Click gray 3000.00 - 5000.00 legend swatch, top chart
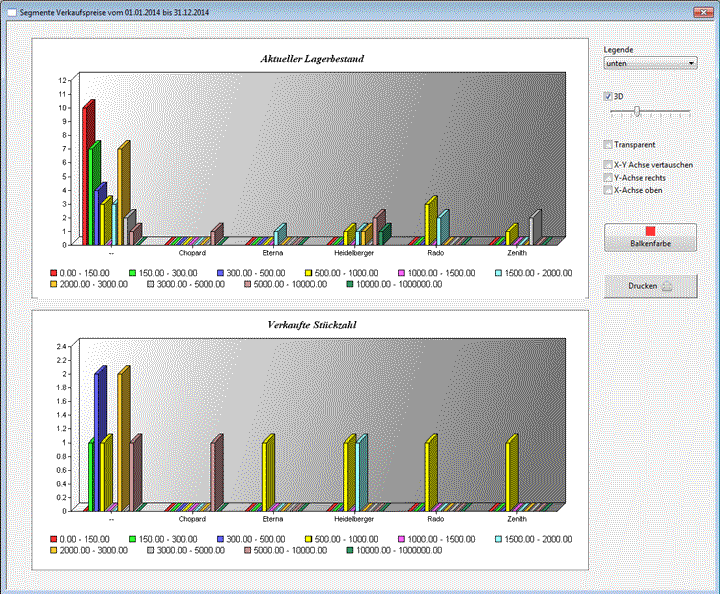 151,285
